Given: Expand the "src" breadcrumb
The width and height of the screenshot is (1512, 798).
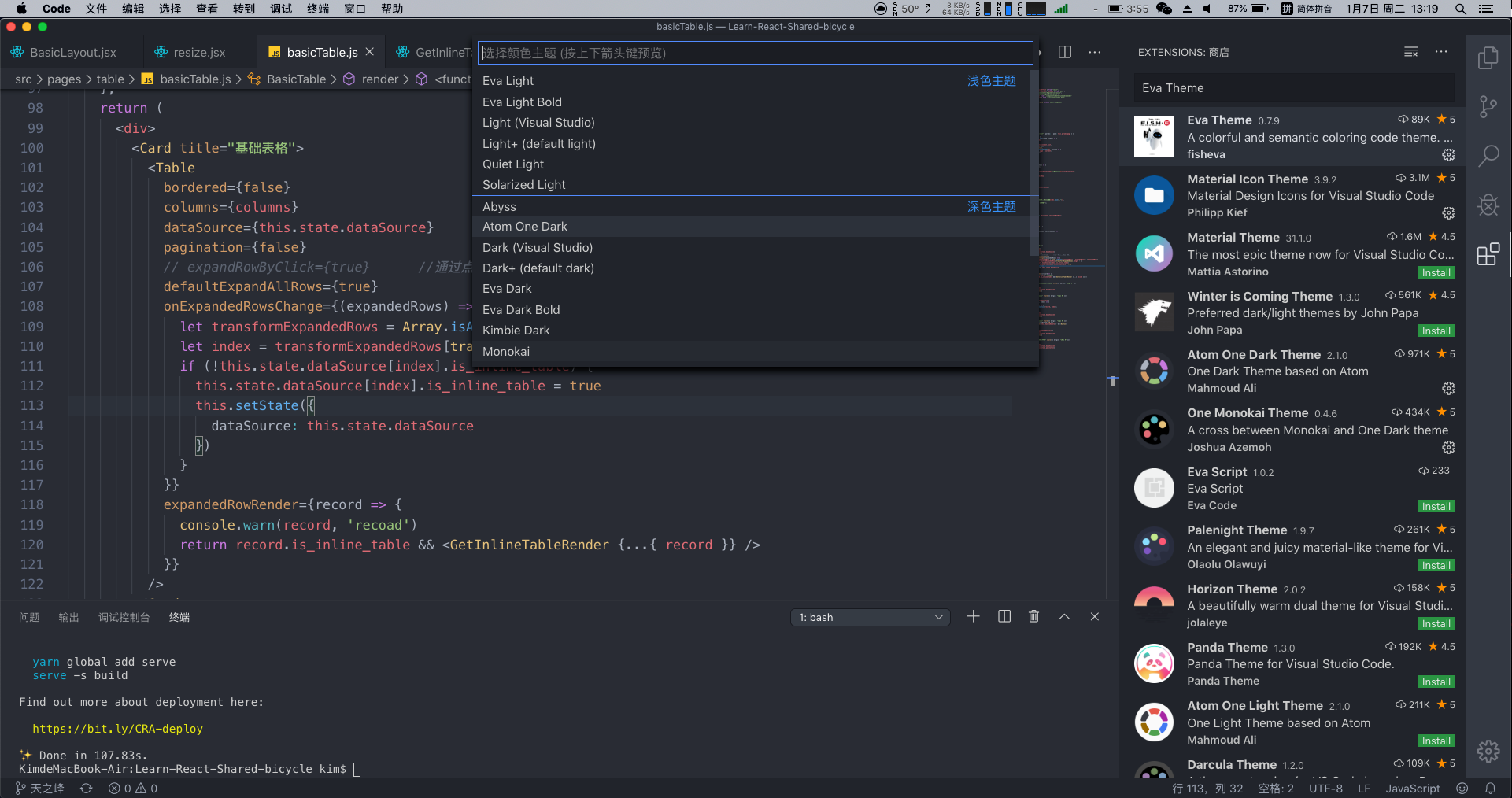Looking at the screenshot, I should [x=24, y=79].
